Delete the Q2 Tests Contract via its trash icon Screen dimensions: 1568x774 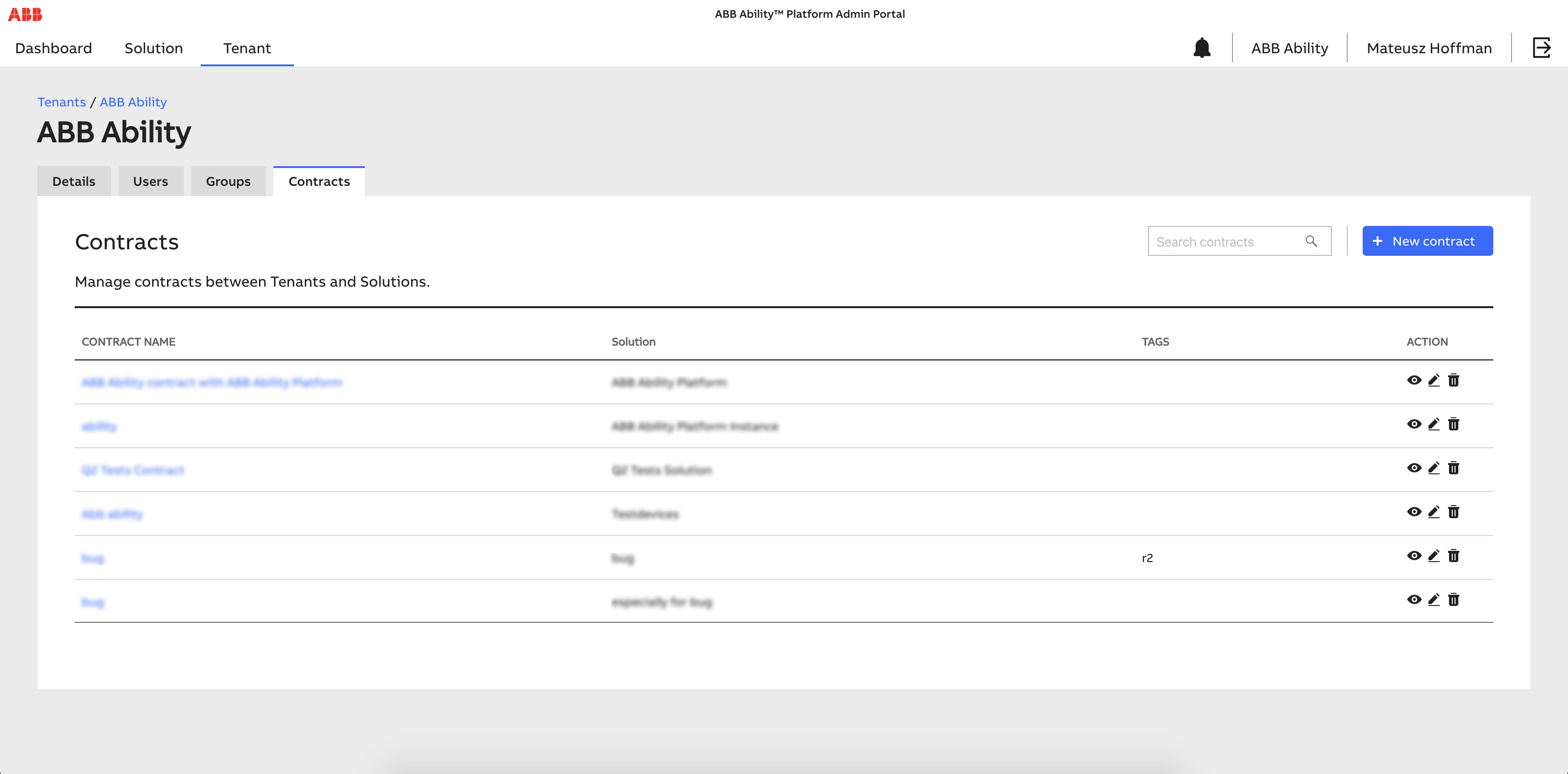1454,468
